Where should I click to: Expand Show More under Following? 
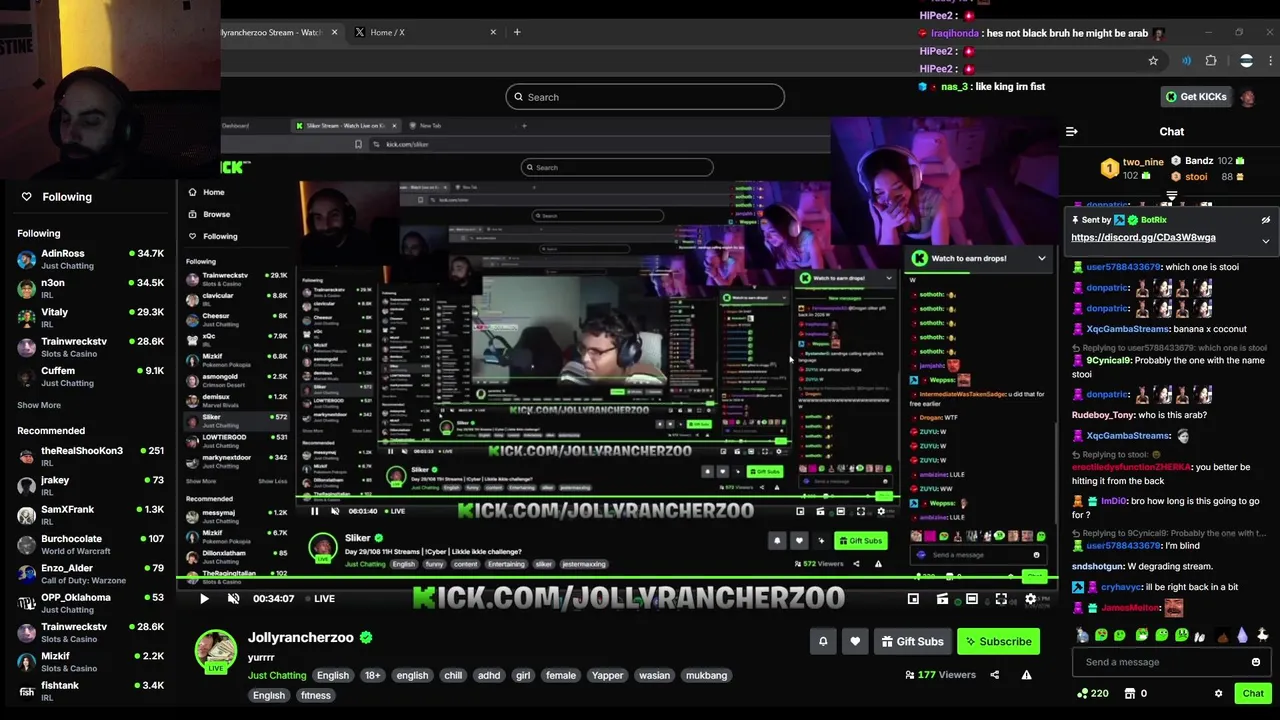(39, 405)
